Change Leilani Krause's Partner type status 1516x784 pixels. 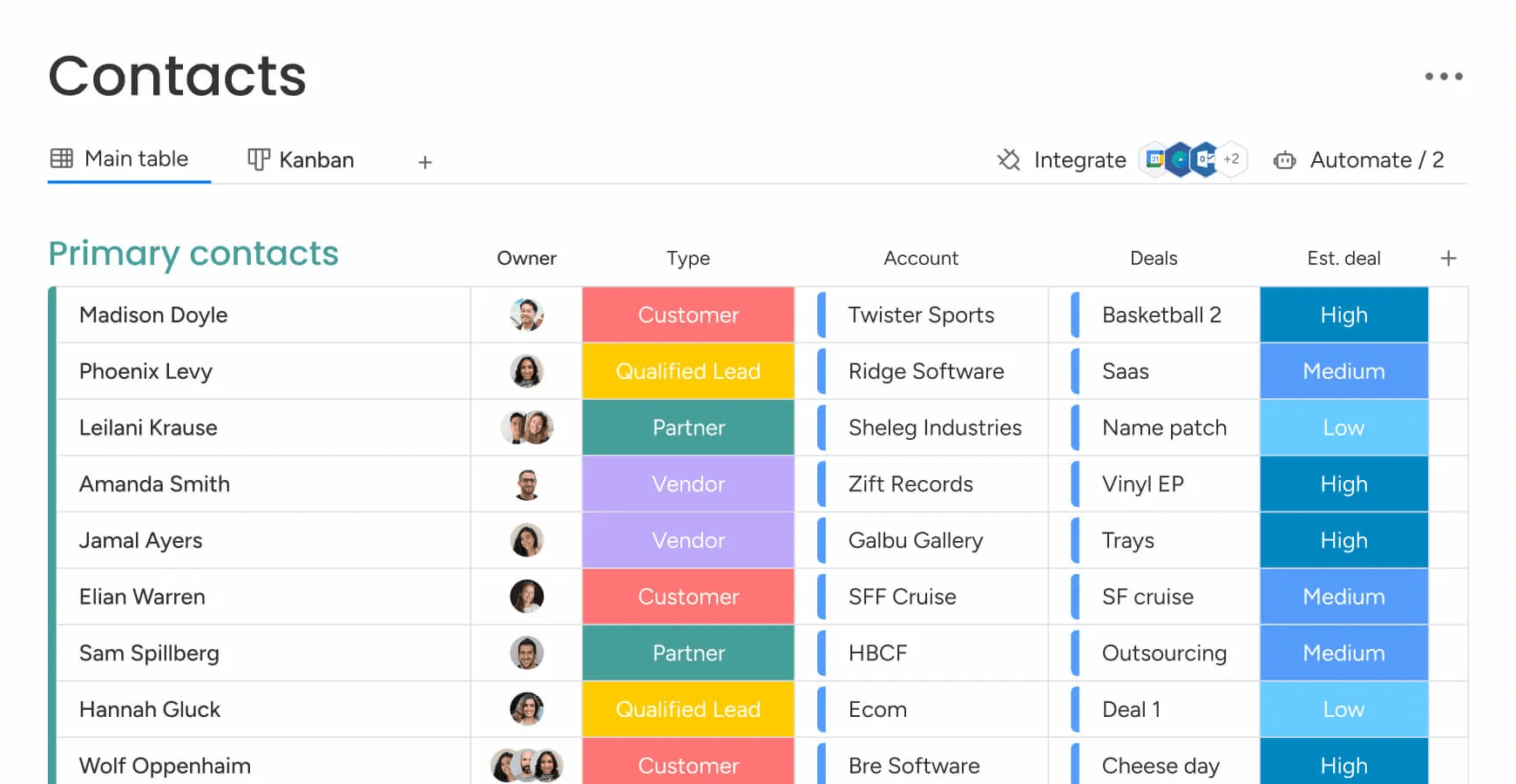687,428
